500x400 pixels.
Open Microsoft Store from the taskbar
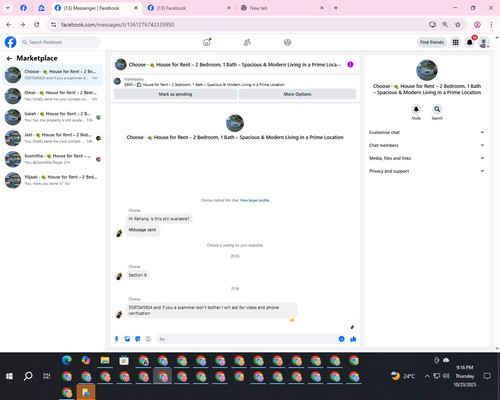point(124,360)
